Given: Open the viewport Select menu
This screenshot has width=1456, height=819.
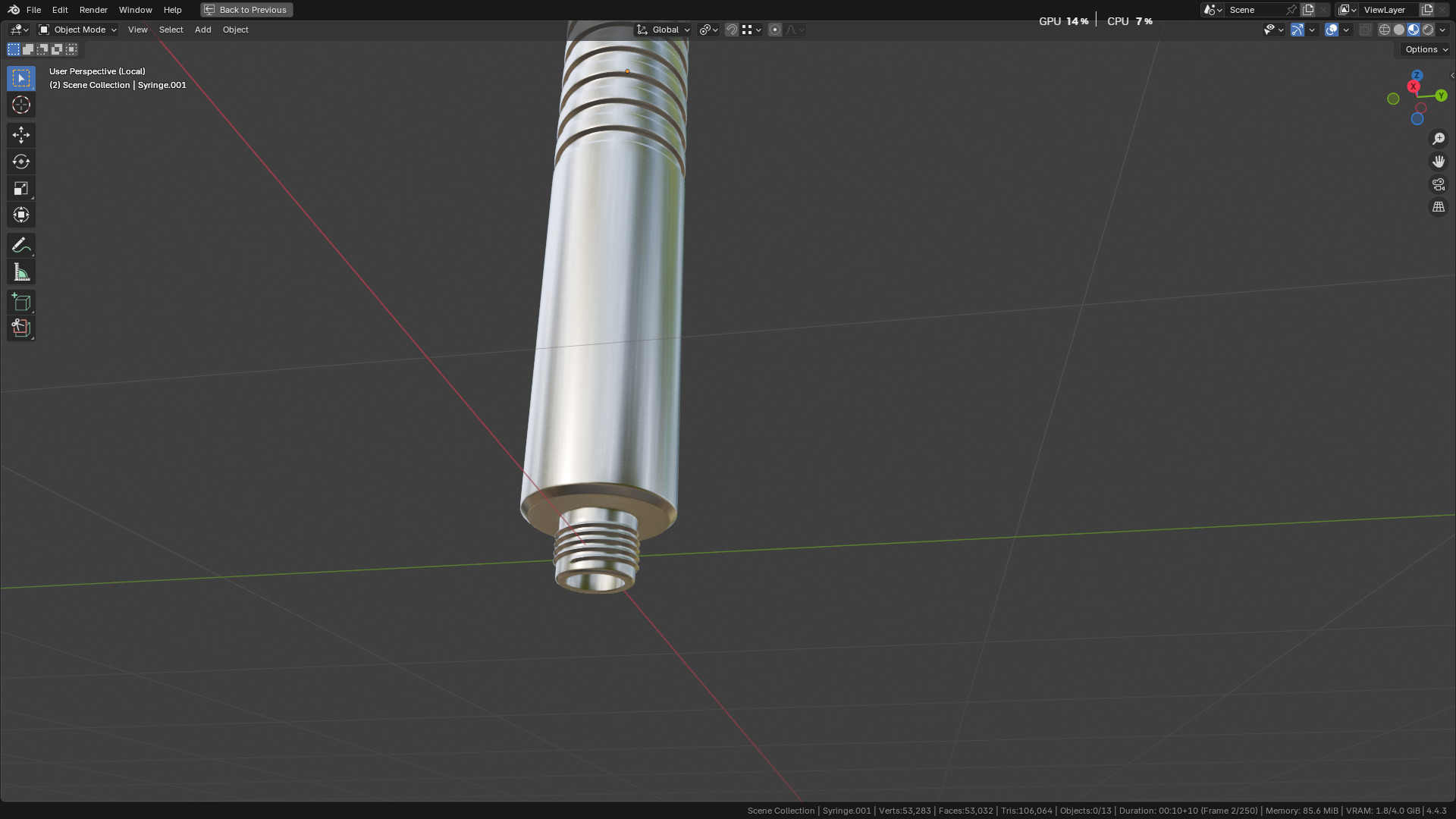Looking at the screenshot, I should pos(171,30).
